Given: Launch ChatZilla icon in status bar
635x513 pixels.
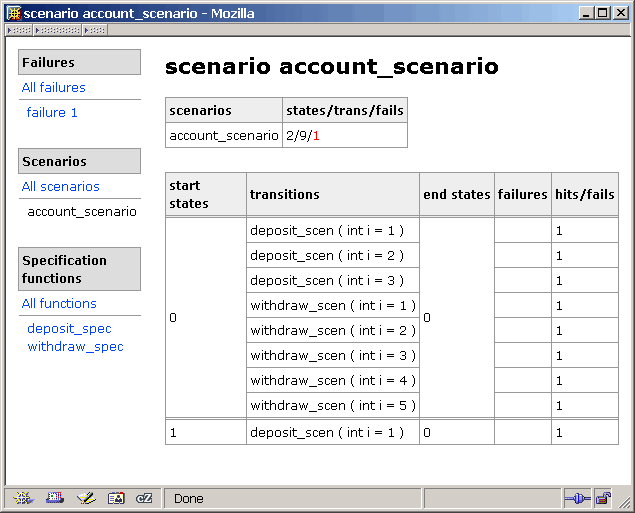Looking at the screenshot, I should 144,498.
